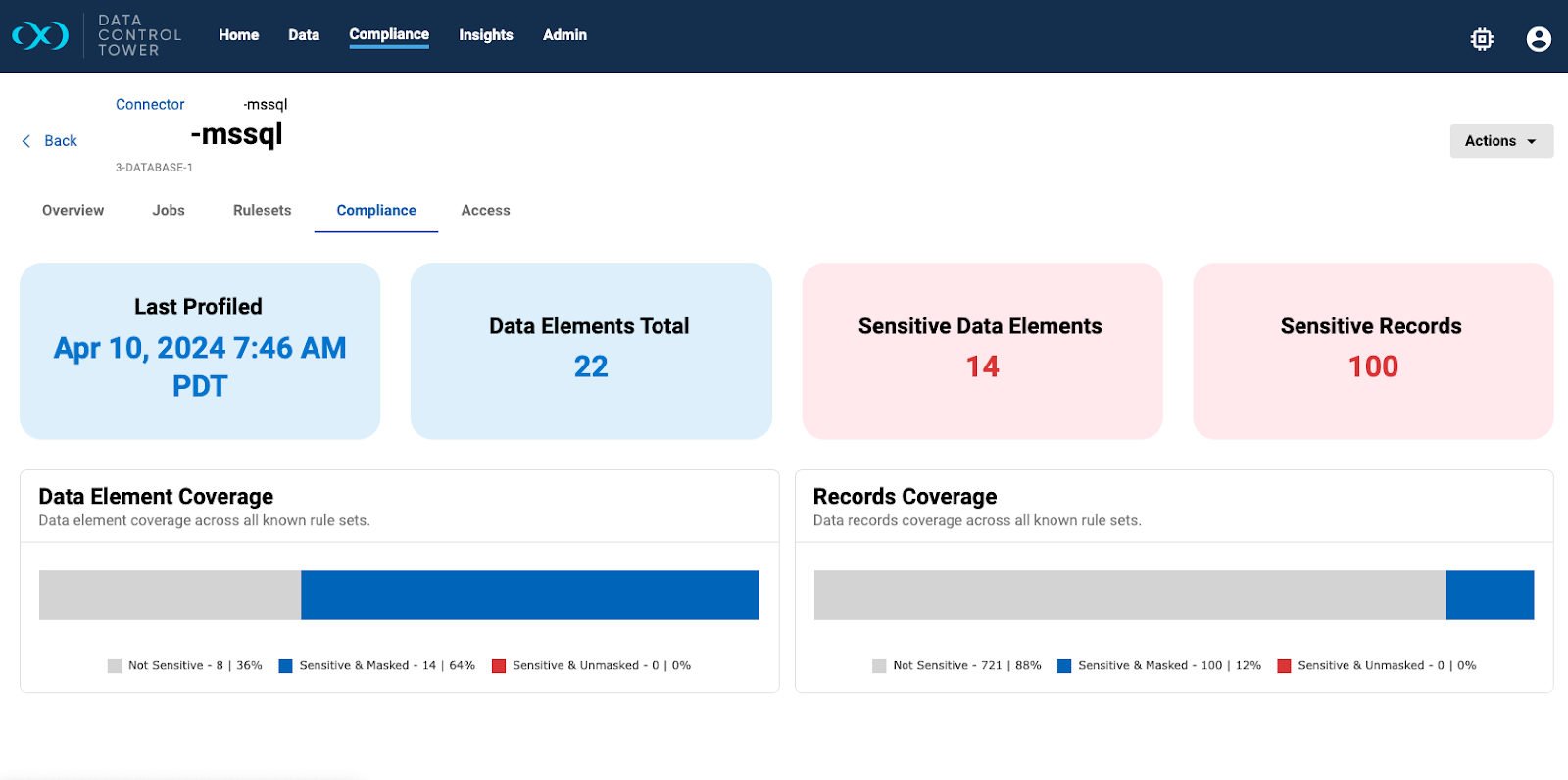The width and height of the screenshot is (1568, 780).
Task: Click the blue masked segment of Data Element Coverage bar
Action: (529, 596)
